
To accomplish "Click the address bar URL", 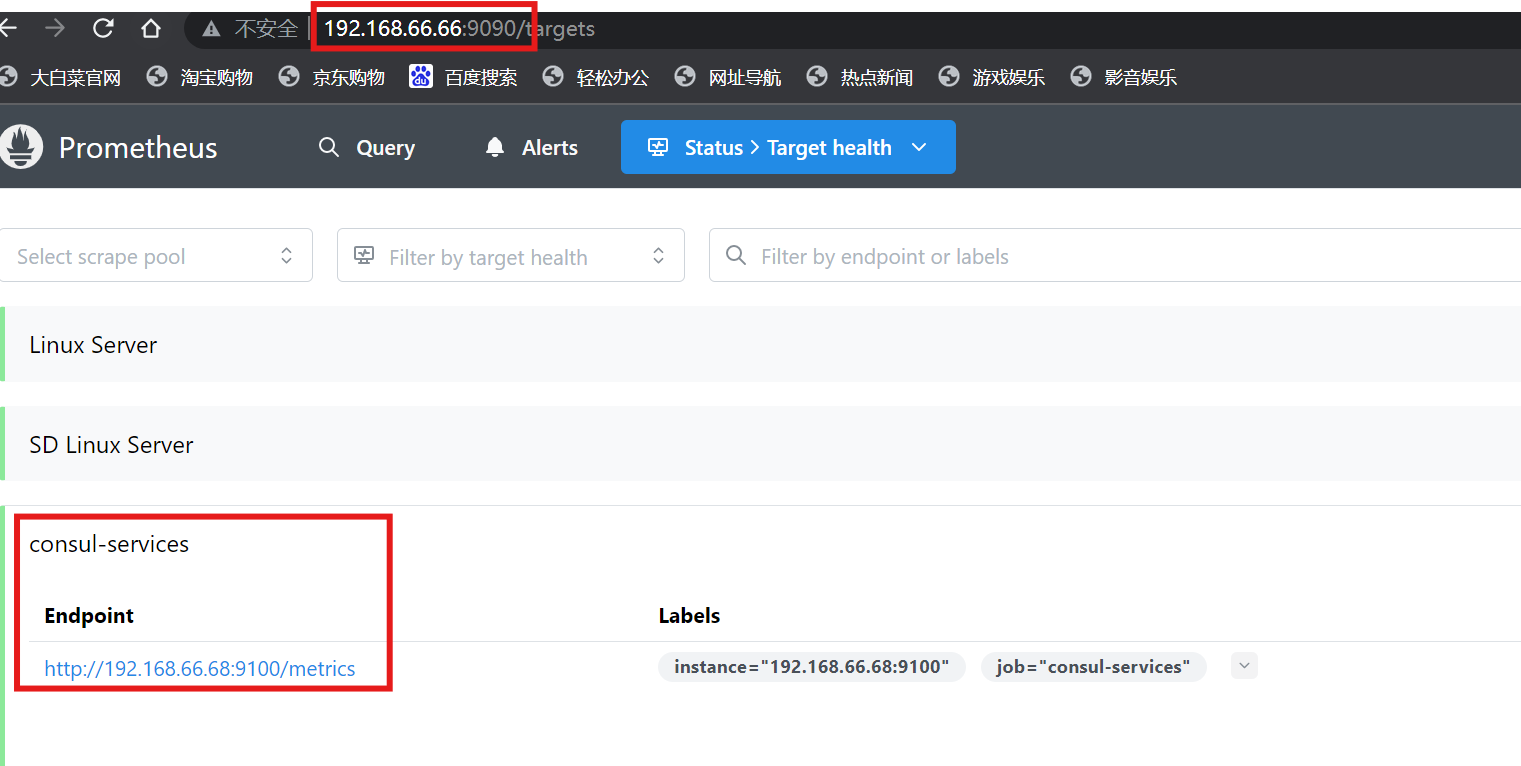I will click(459, 29).
